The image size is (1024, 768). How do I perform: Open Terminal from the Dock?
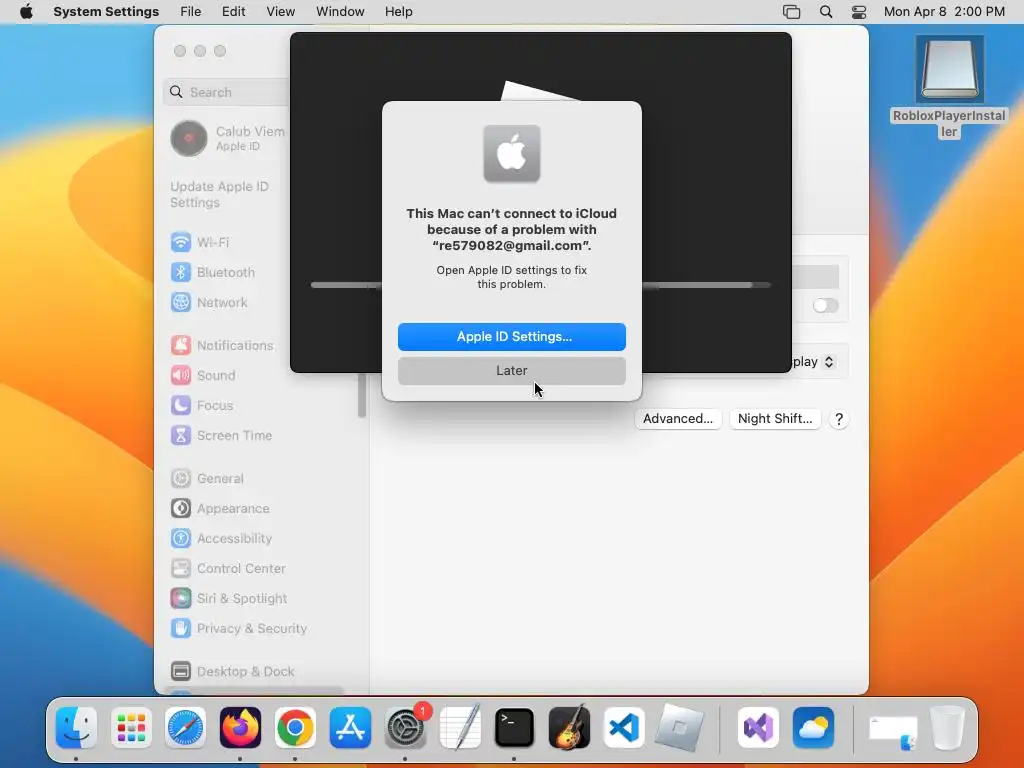pos(515,728)
